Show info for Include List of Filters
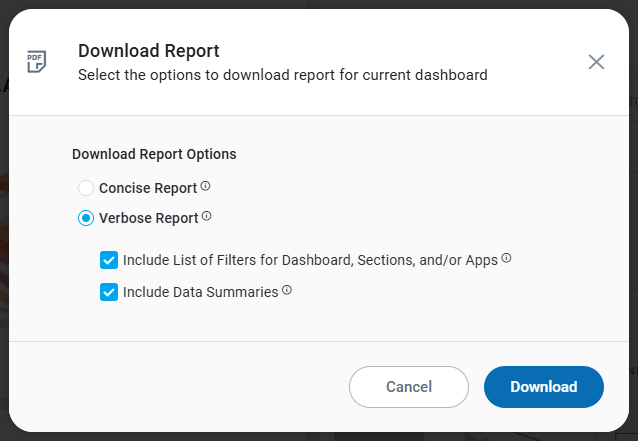The image size is (638, 441). (506, 259)
